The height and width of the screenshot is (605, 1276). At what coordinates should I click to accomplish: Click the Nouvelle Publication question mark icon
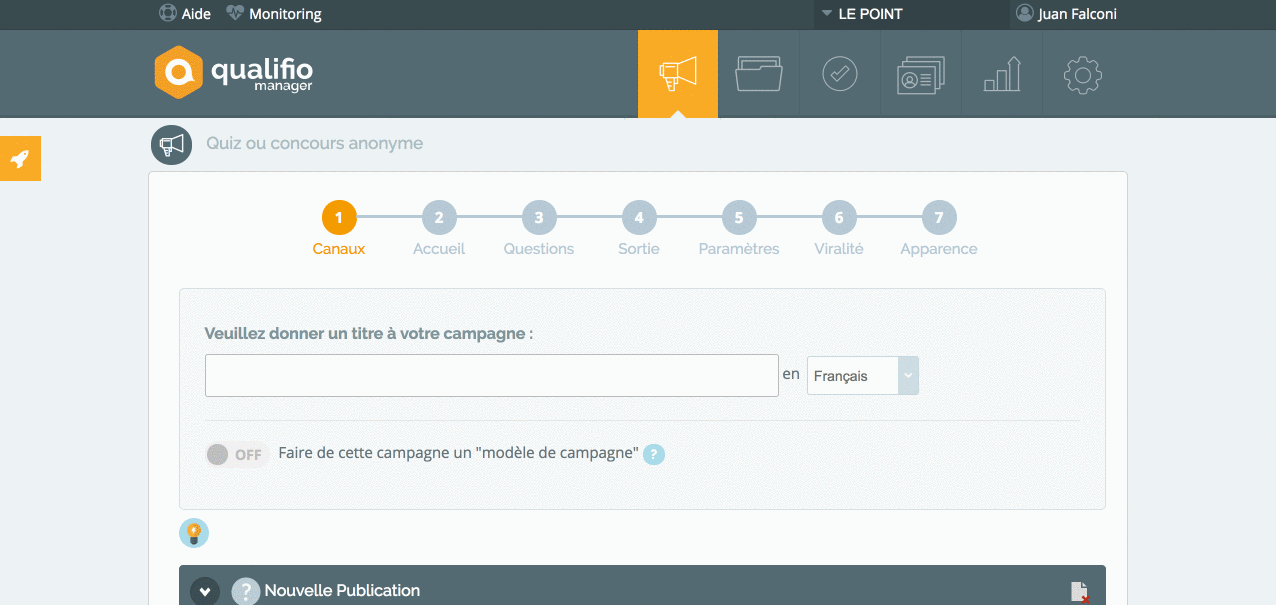[246, 591]
